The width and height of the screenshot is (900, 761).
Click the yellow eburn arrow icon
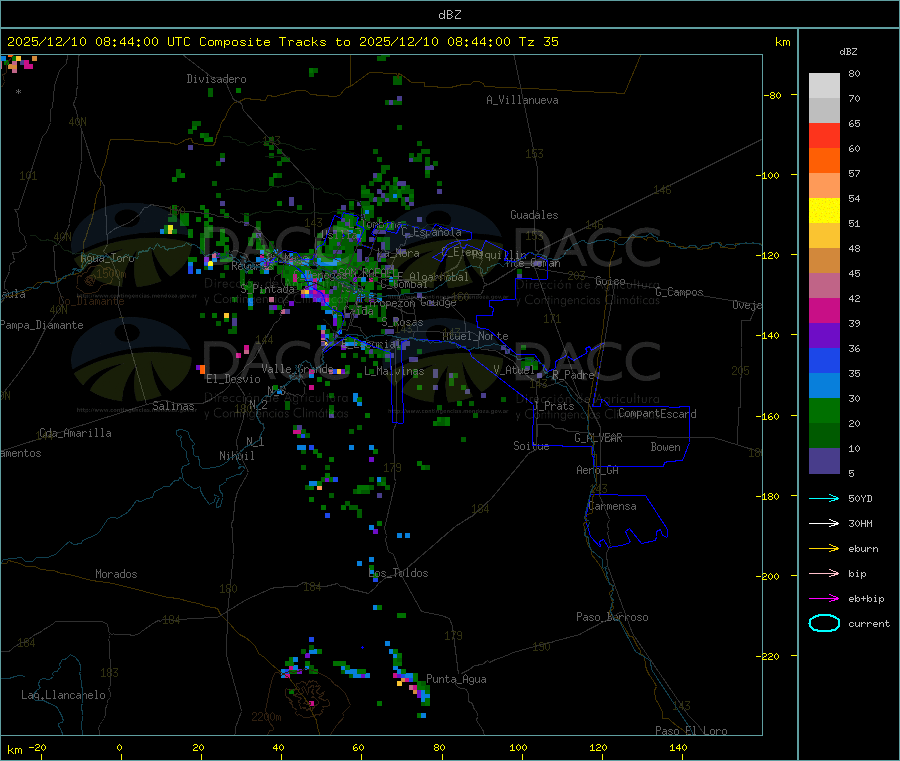tap(824, 549)
